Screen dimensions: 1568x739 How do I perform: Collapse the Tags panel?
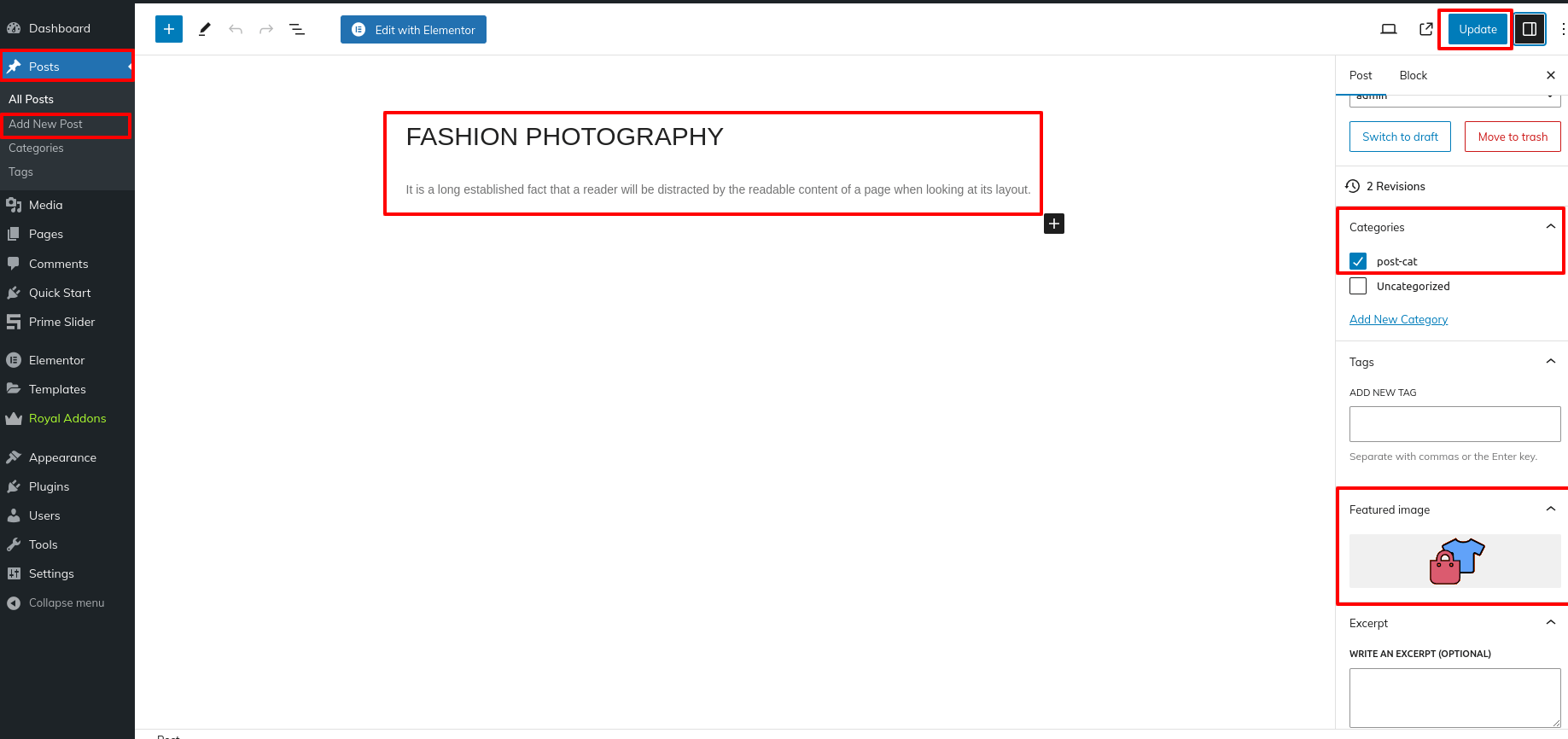pyautogui.click(x=1550, y=362)
